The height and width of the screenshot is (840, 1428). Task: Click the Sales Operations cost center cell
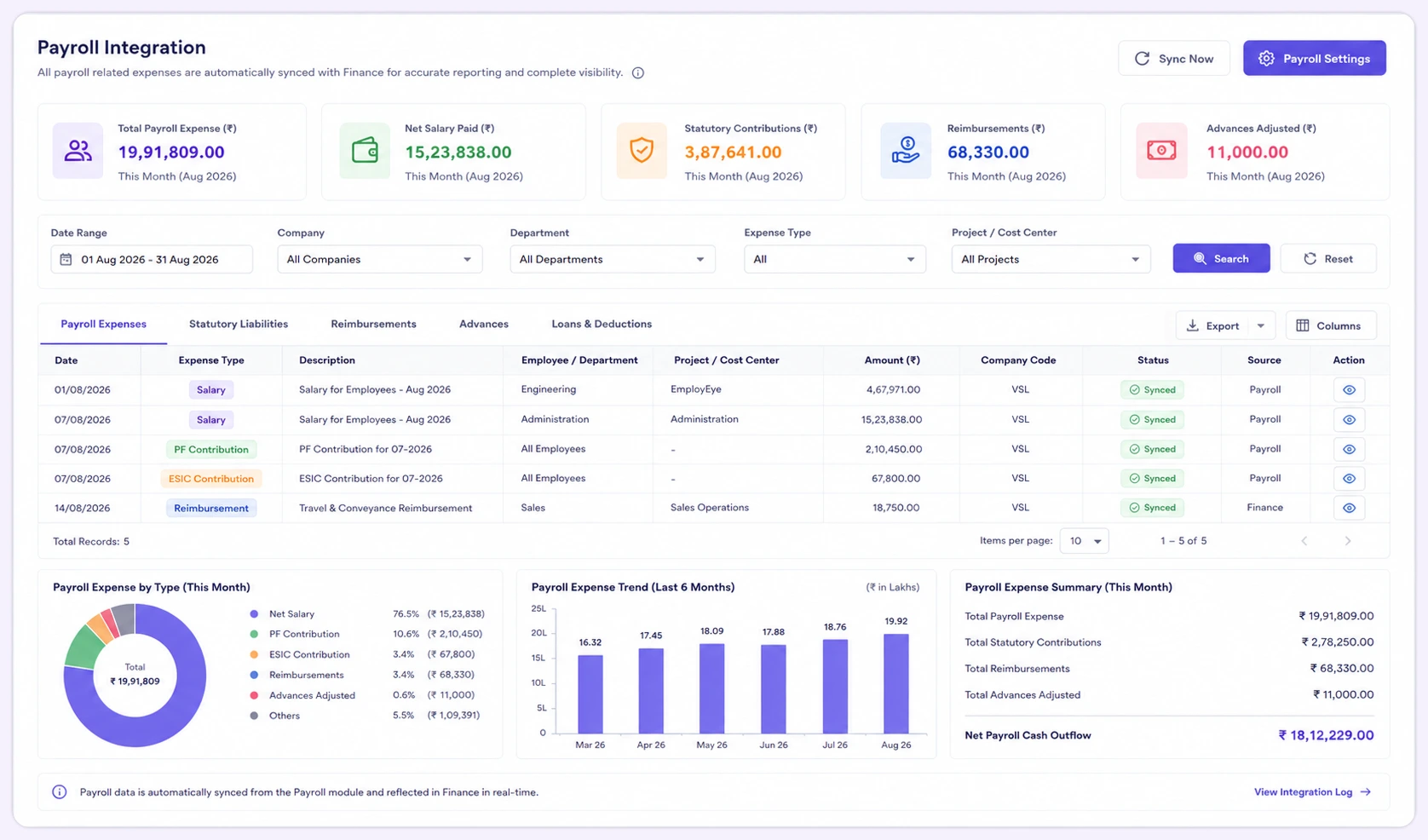tap(709, 508)
